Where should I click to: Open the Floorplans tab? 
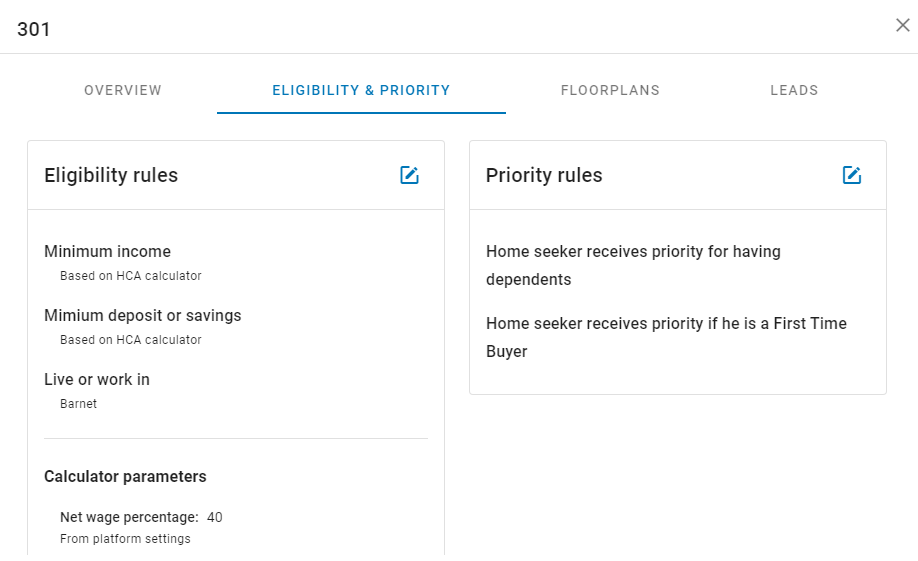610,90
